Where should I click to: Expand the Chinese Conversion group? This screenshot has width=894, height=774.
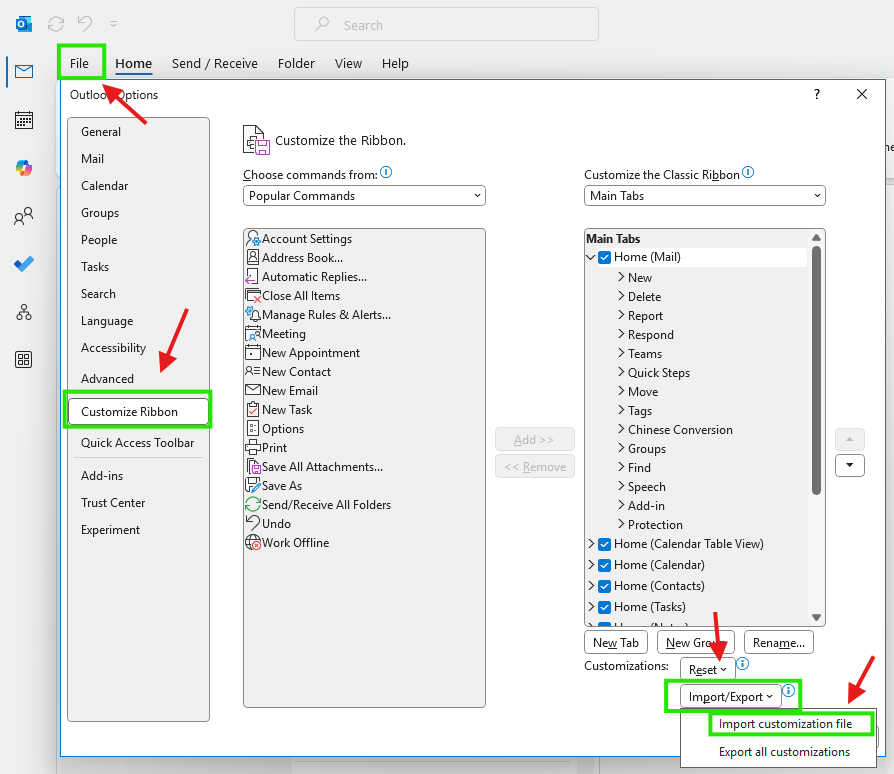[621, 429]
